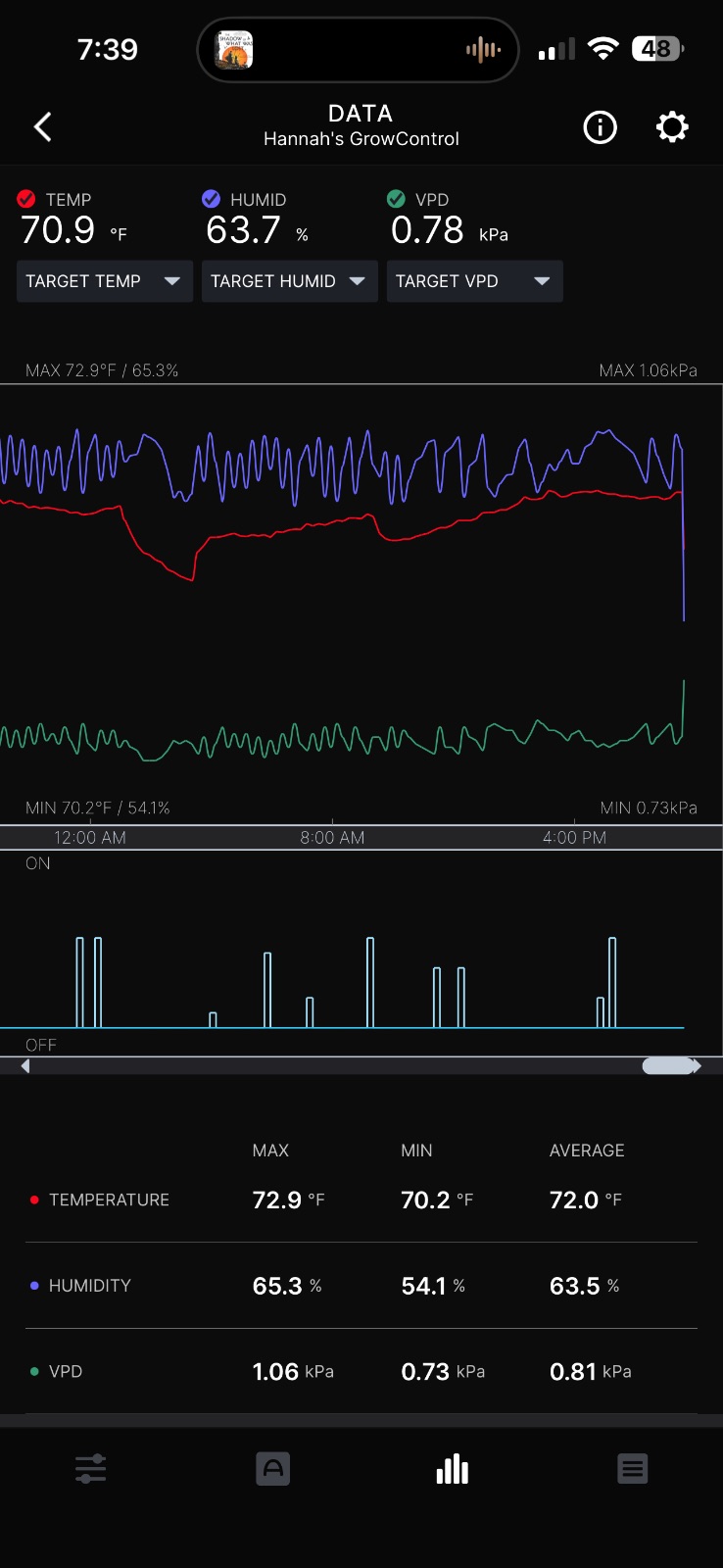Open the automation A icon tab
The width and height of the screenshot is (723, 1568).
[x=272, y=1468]
